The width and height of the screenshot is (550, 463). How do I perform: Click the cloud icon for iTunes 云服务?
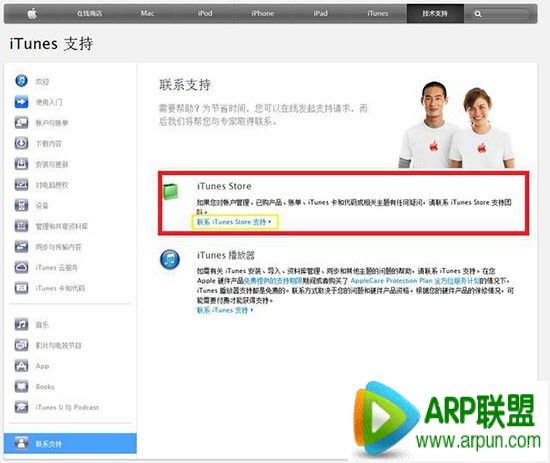(21, 267)
